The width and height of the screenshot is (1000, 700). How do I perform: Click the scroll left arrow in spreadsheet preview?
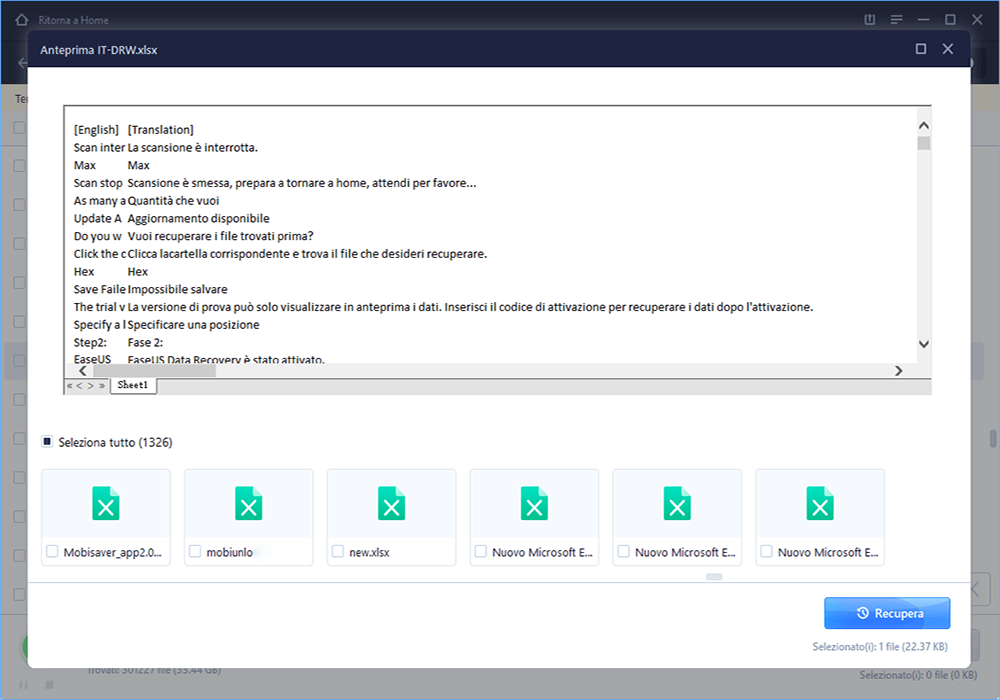click(x=82, y=370)
